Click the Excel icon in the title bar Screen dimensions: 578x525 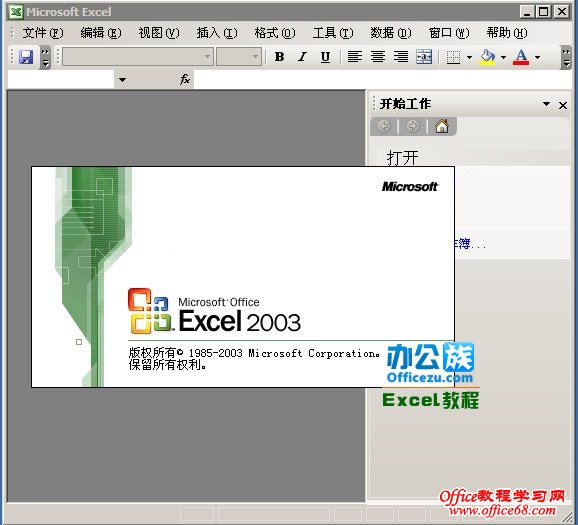(x=15, y=12)
